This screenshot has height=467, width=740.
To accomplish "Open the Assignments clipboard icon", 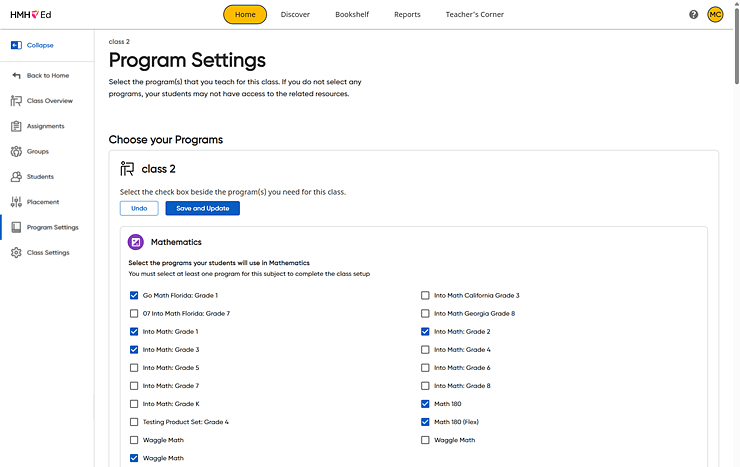I will click(16, 126).
